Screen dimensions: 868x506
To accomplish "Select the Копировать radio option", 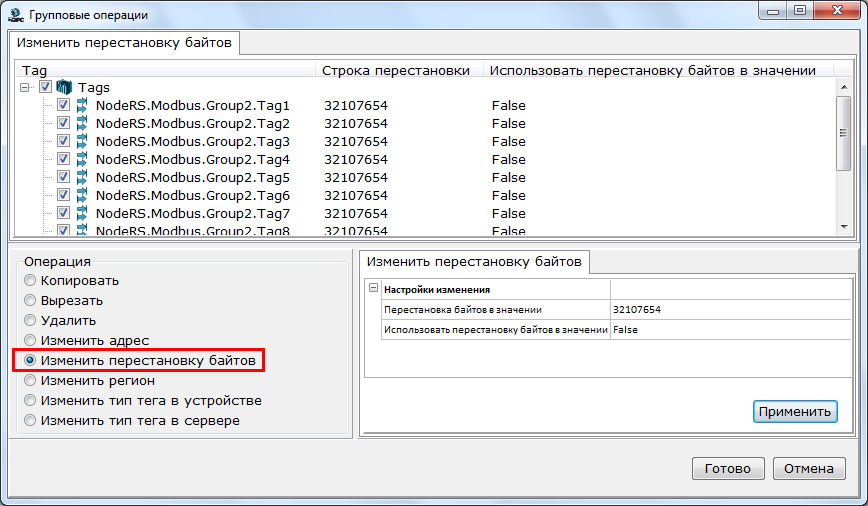I will (x=30, y=281).
